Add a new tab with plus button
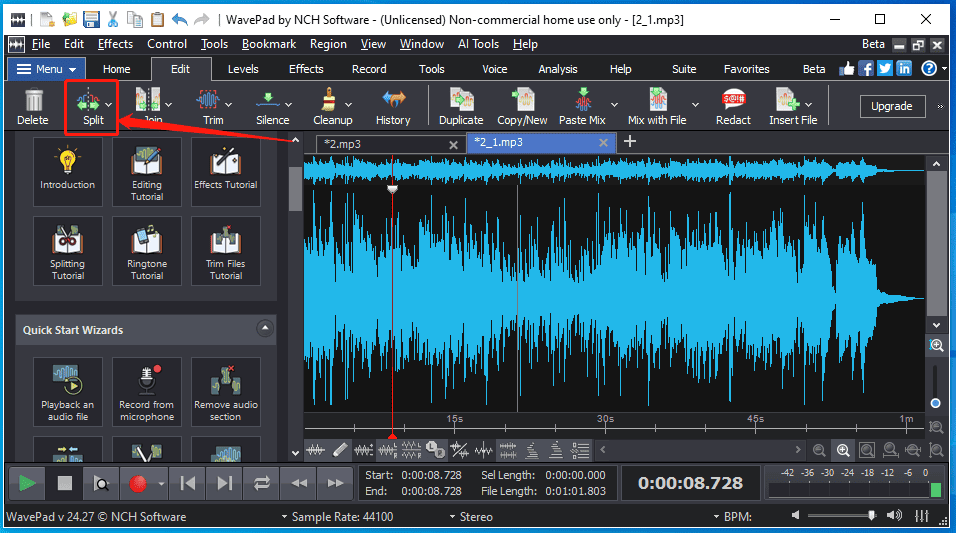This screenshot has width=956, height=533. 630,141
